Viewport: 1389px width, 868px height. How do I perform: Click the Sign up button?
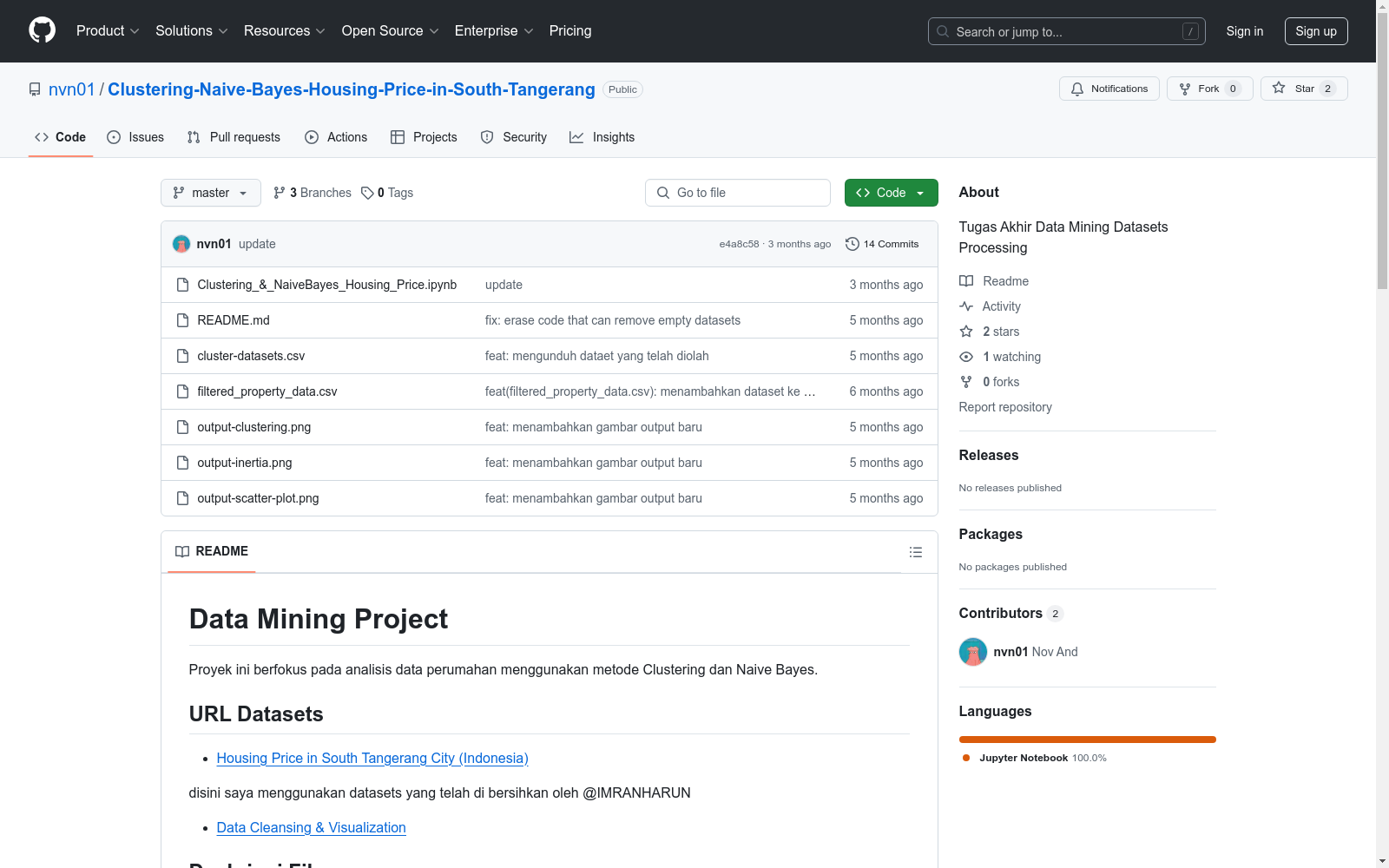click(x=1316, y=31)
